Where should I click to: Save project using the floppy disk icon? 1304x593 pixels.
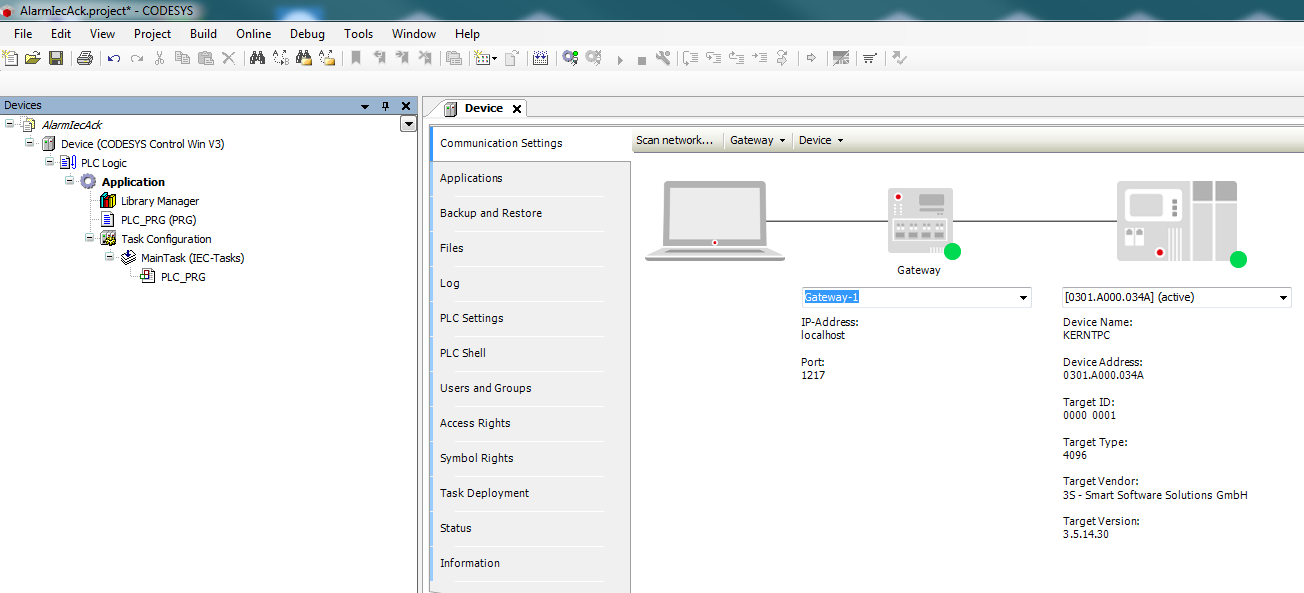click(56, 58)
